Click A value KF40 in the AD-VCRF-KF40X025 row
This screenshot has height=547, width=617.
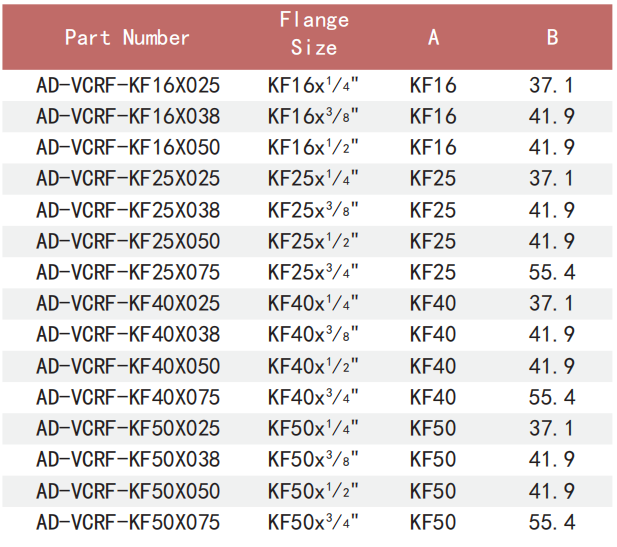click(433, 304)
